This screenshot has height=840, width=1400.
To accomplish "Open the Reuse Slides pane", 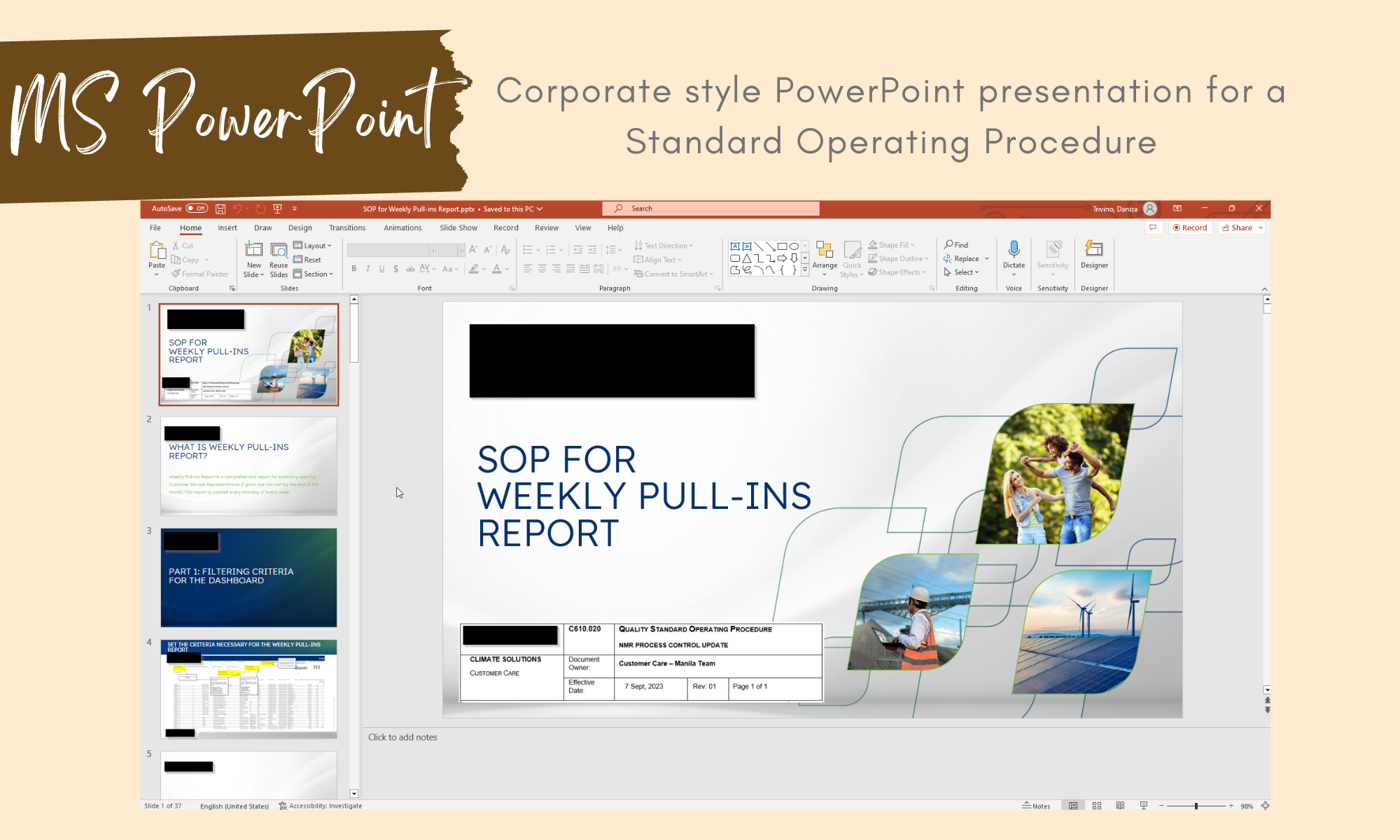I will [x=279, y=251].
